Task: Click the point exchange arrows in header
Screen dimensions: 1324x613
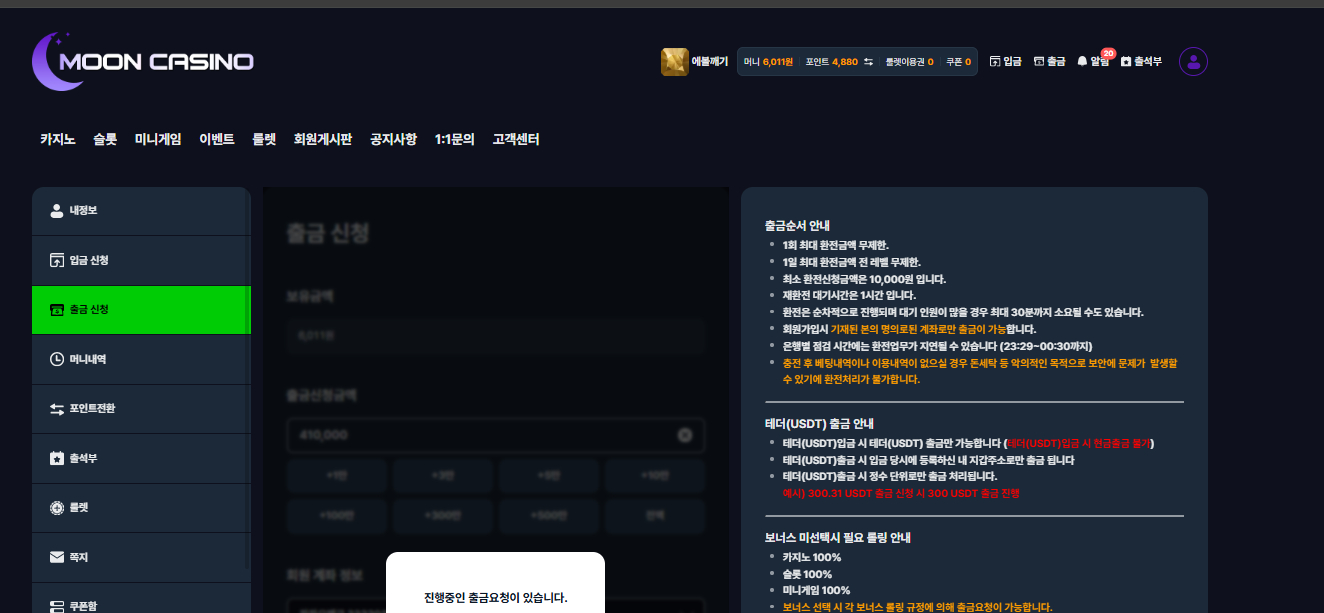Action: 868,62
